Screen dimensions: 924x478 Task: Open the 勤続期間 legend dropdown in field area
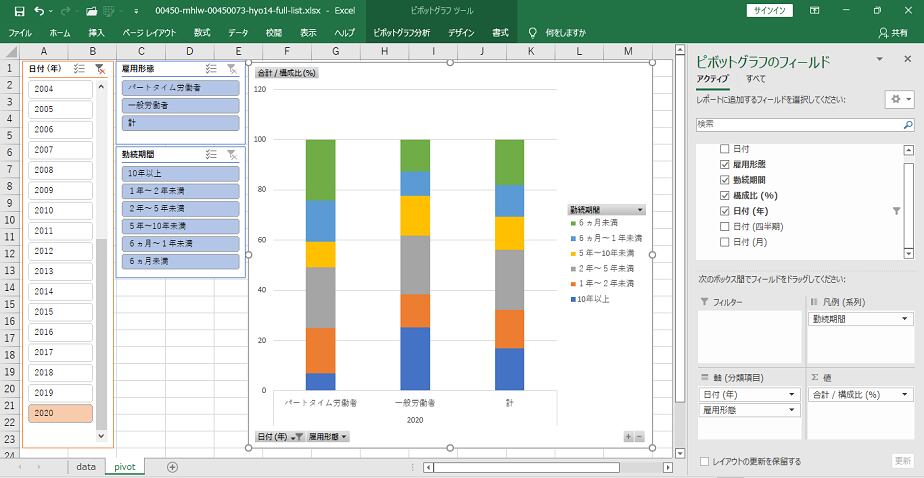coord(905,319)
